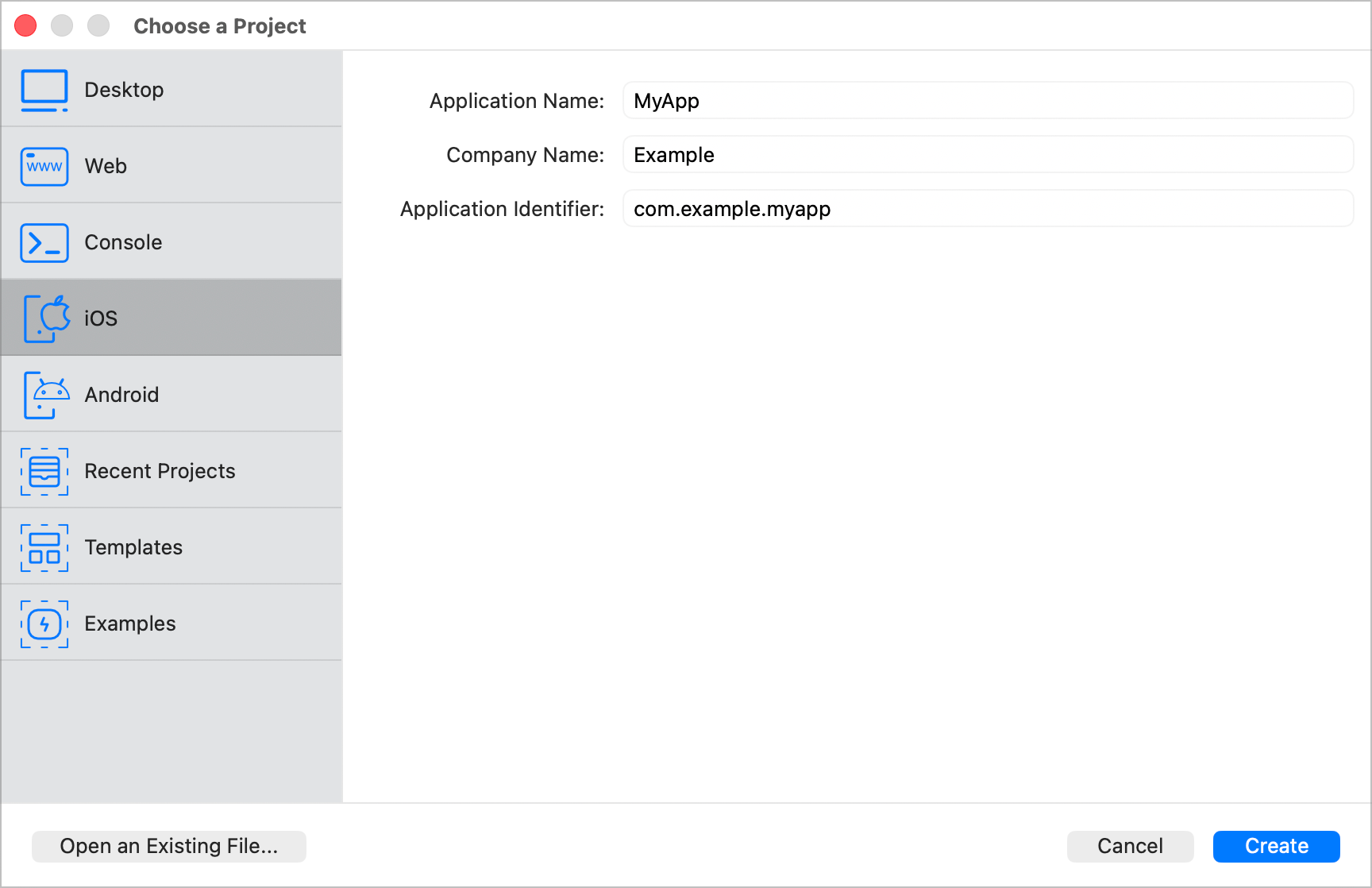Click the Web project icon
Viewport: 1372px width, 888px height.
(x=44, y=166)
